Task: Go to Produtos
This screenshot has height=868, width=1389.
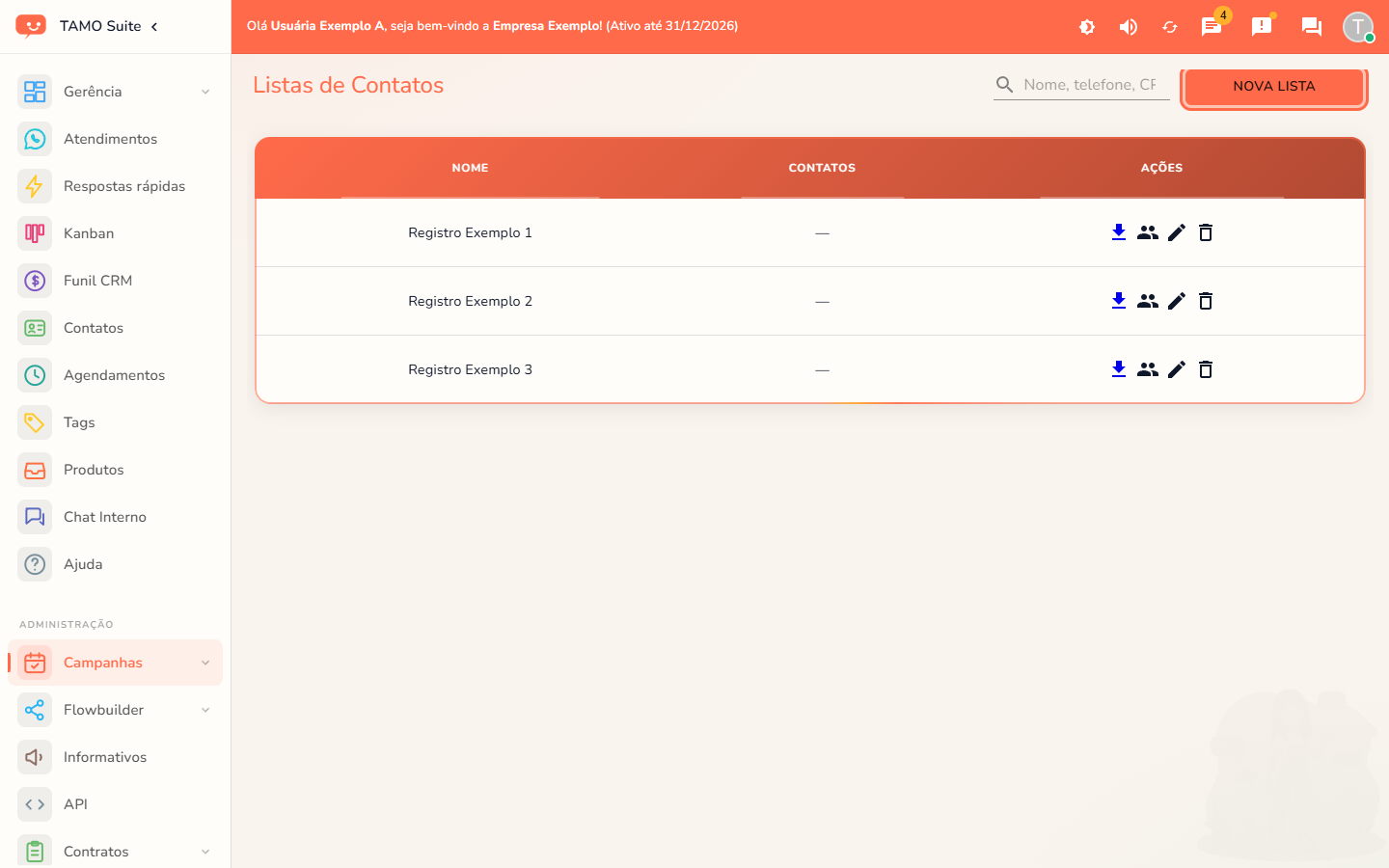Action: [x=116, y=470]
